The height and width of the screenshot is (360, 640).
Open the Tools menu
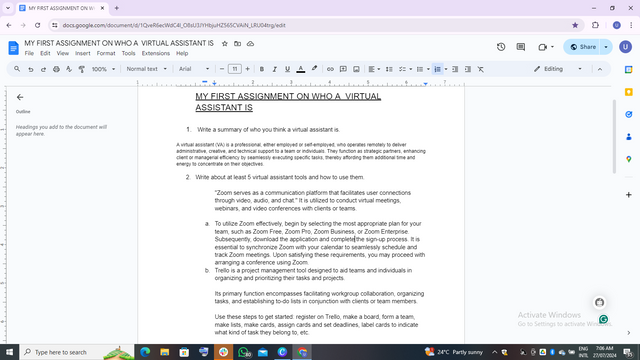128,53
